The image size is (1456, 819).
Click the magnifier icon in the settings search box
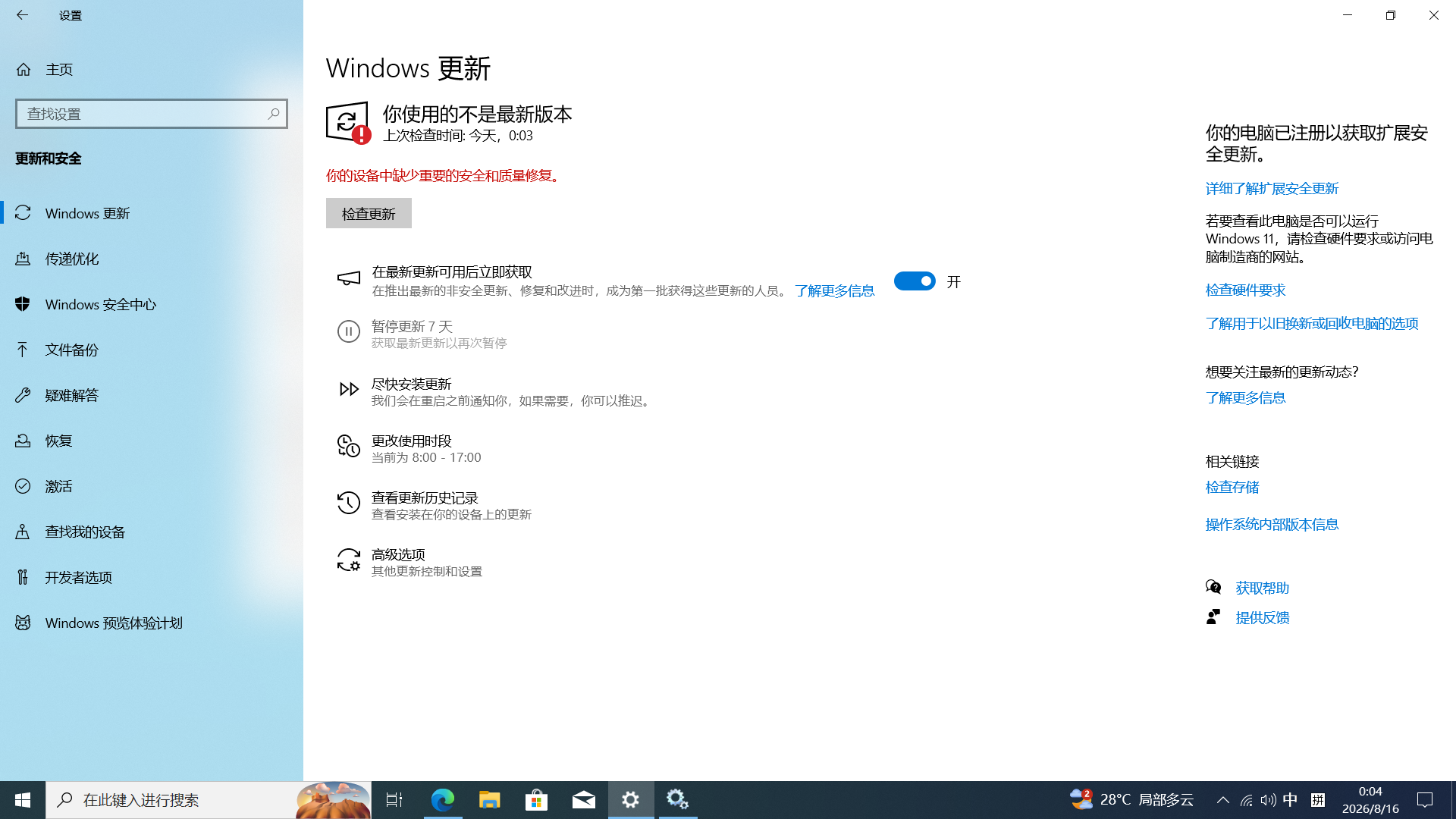[274, 114]
